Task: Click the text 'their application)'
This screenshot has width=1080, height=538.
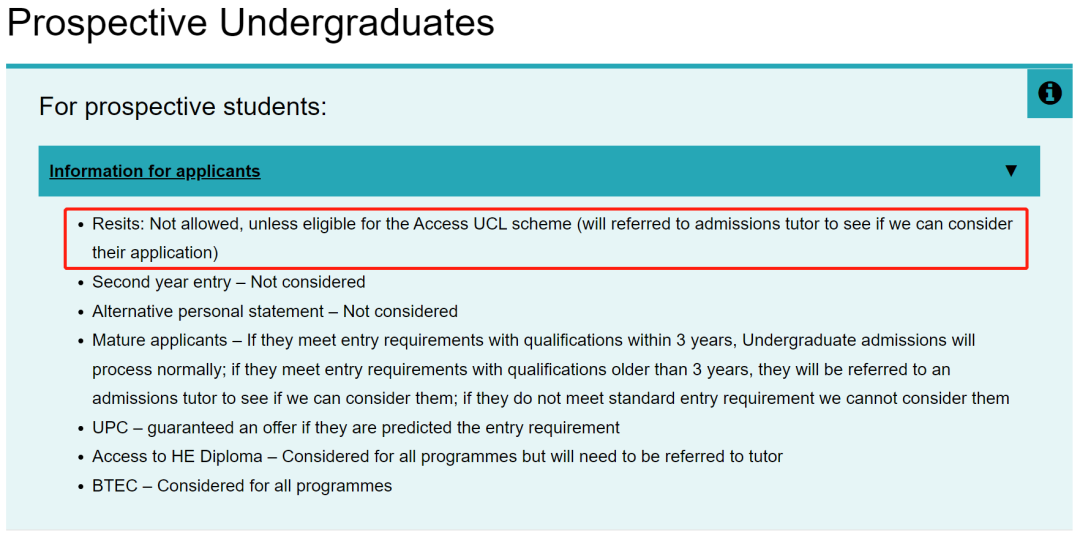Action: click(155, 253)
